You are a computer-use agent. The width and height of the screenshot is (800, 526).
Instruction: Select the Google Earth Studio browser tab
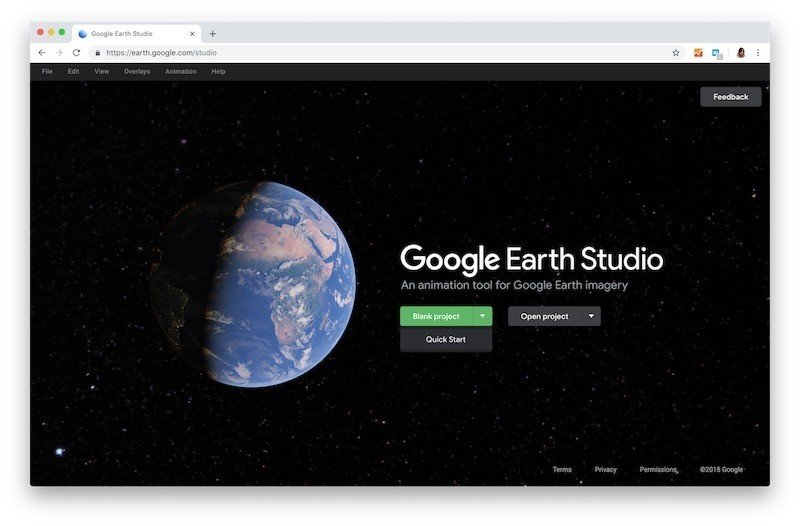[x=136, y=34]
